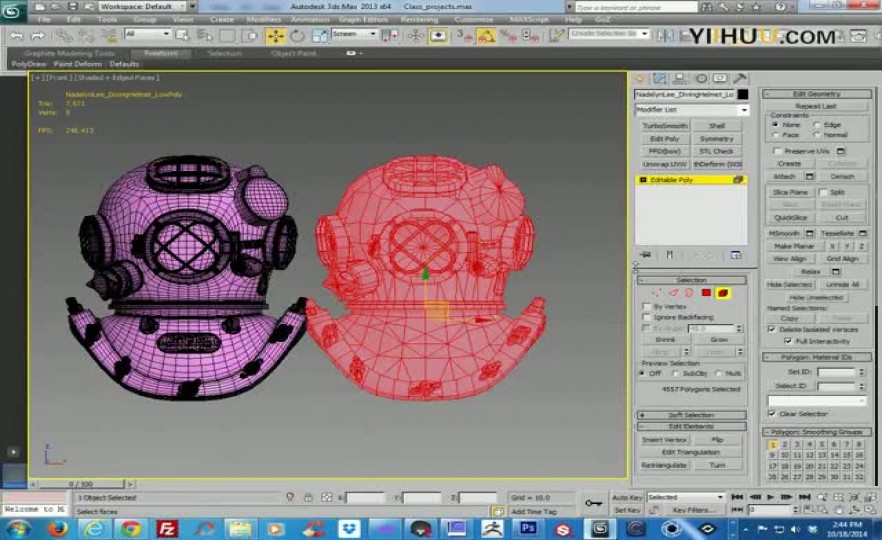Uncheck Delete Isolated Vertices
The width and height of the screenshot is (882, 540).
pos(772,329)
